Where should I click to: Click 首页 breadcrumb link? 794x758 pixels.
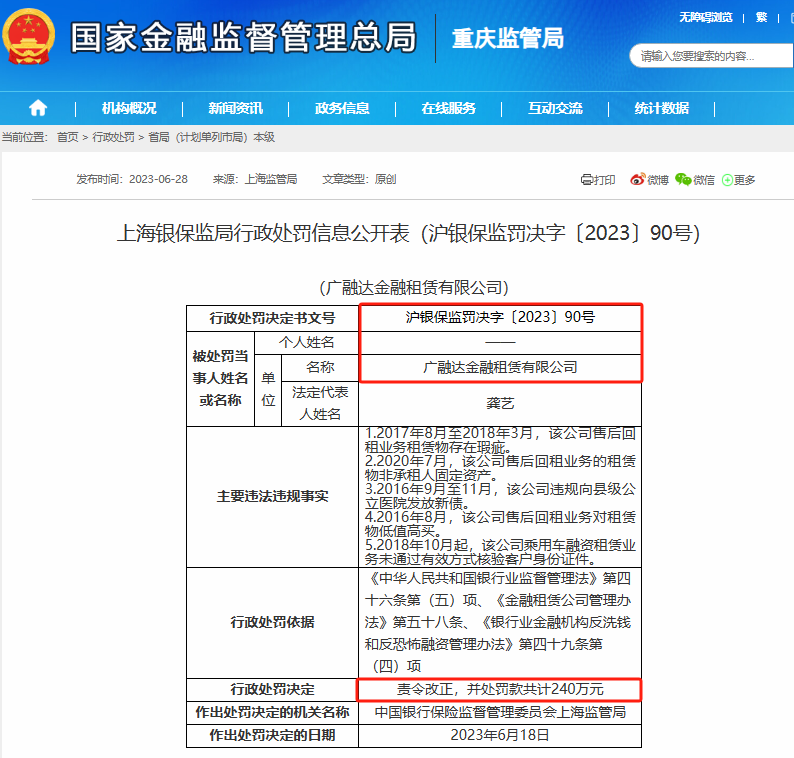pyautogui.click(x=68, y=137)
